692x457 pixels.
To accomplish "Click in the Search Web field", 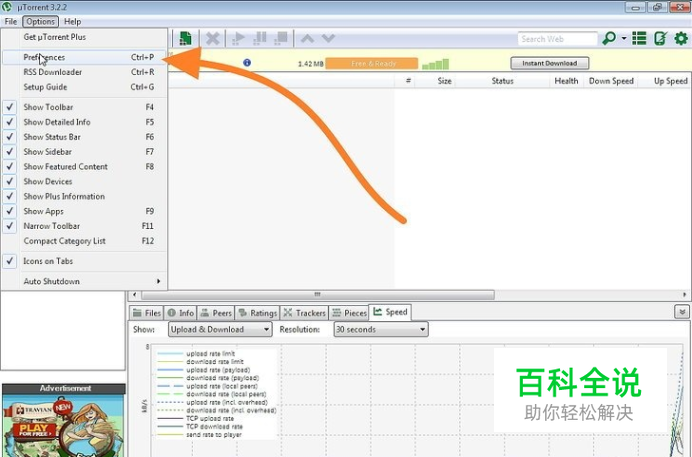I will pos(557,39).
